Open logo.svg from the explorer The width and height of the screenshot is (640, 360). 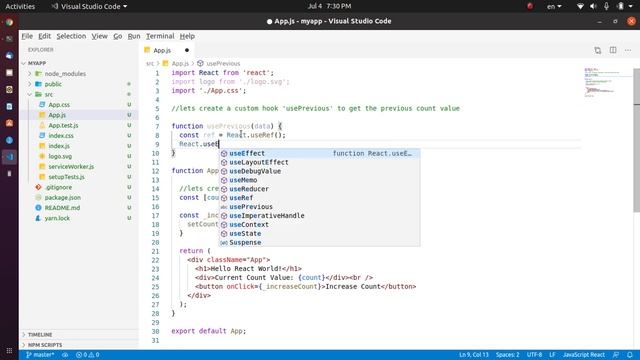(x=60, y=156)
